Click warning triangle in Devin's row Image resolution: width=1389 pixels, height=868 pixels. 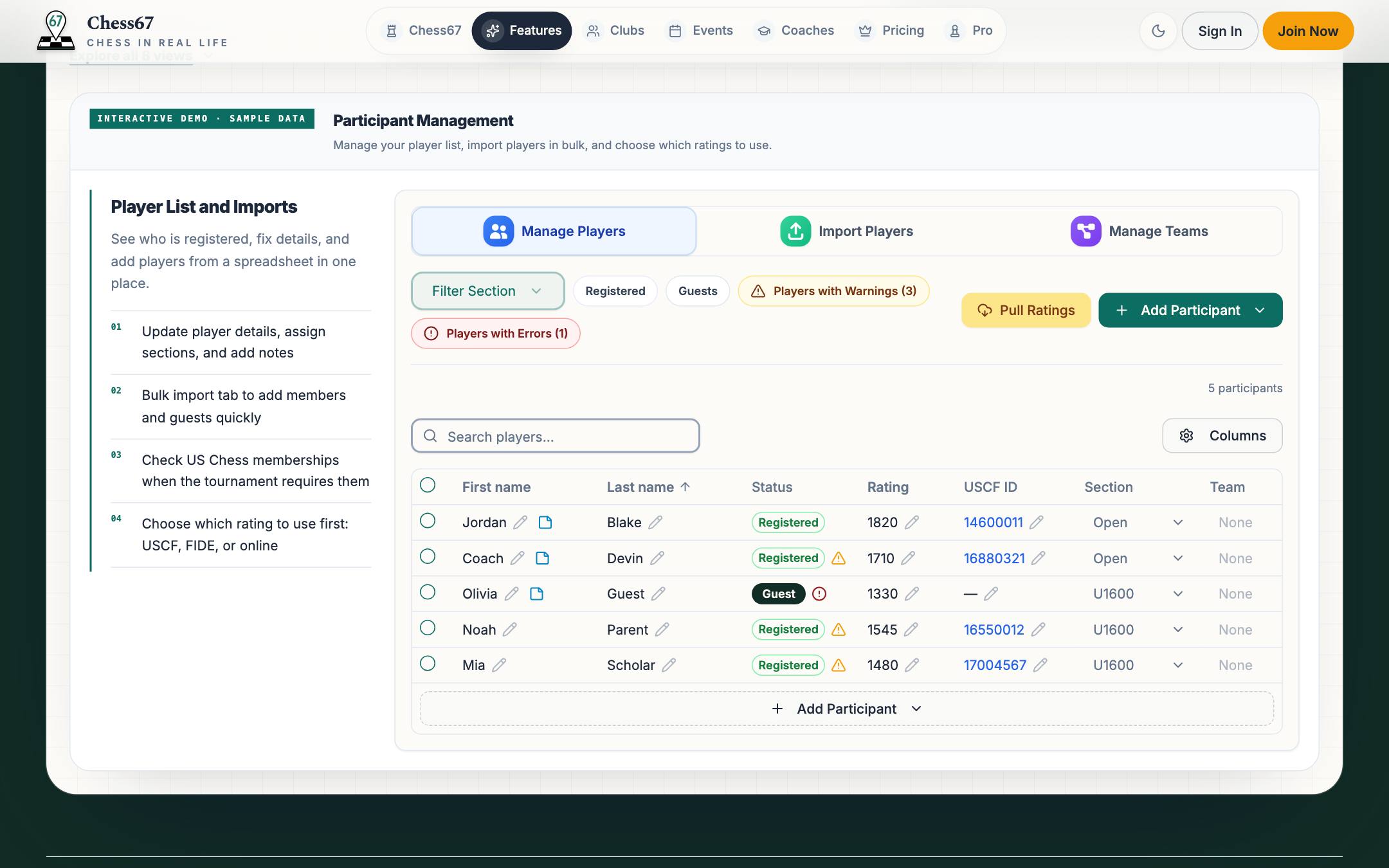[839, 558]
